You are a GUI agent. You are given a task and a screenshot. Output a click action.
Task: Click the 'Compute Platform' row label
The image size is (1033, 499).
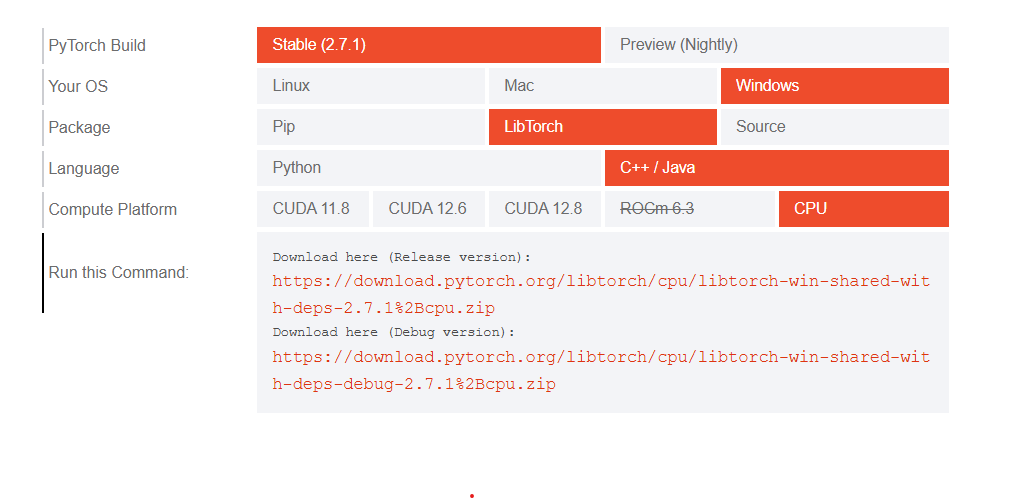[113, 210]
